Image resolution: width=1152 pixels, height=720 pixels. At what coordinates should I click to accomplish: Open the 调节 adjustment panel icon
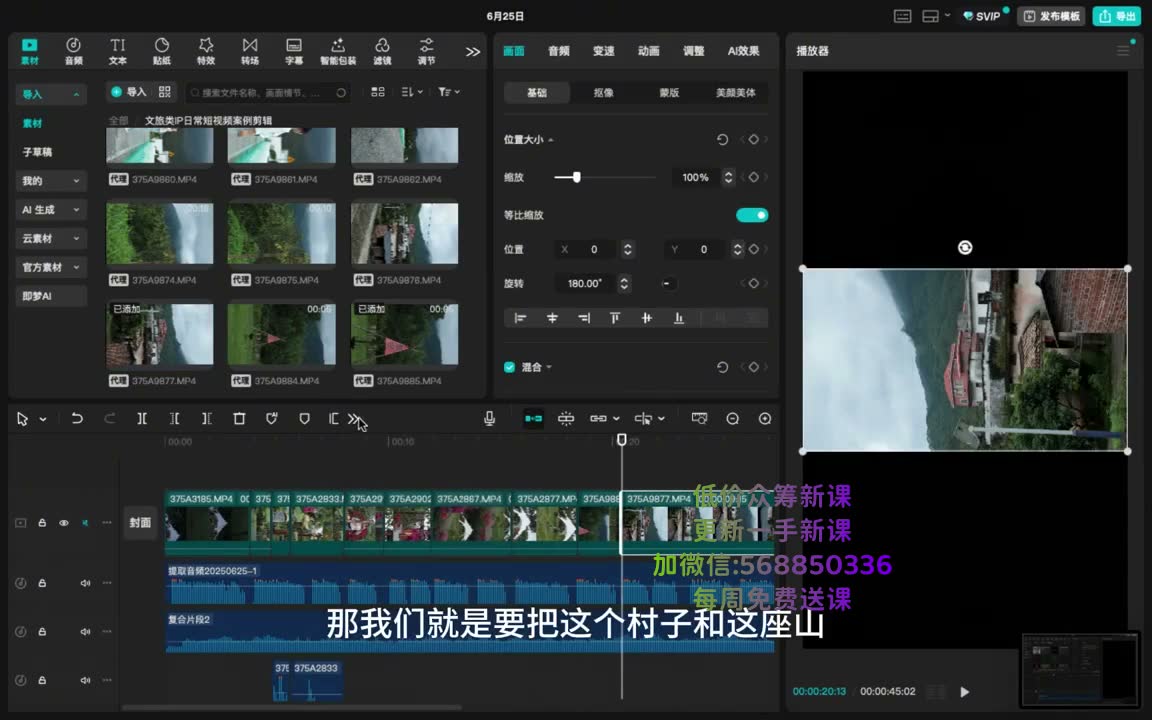pos(426,51)
